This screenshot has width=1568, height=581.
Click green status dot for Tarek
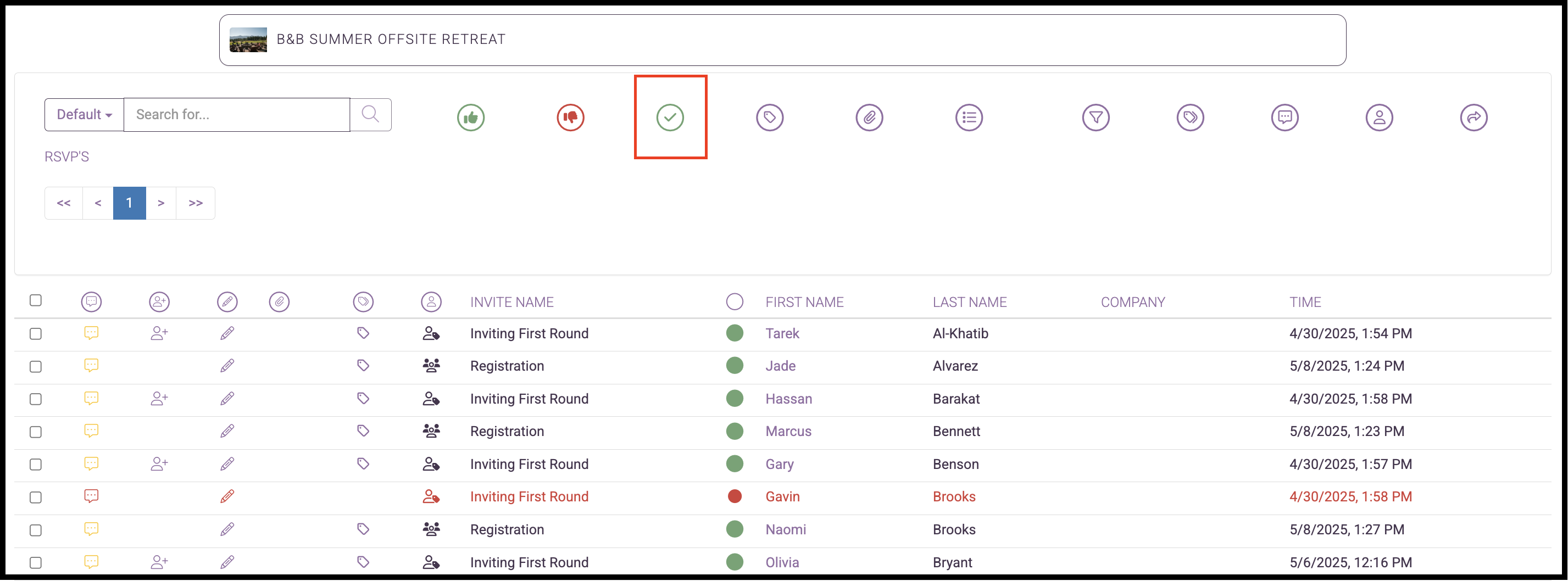coord(735,333)
